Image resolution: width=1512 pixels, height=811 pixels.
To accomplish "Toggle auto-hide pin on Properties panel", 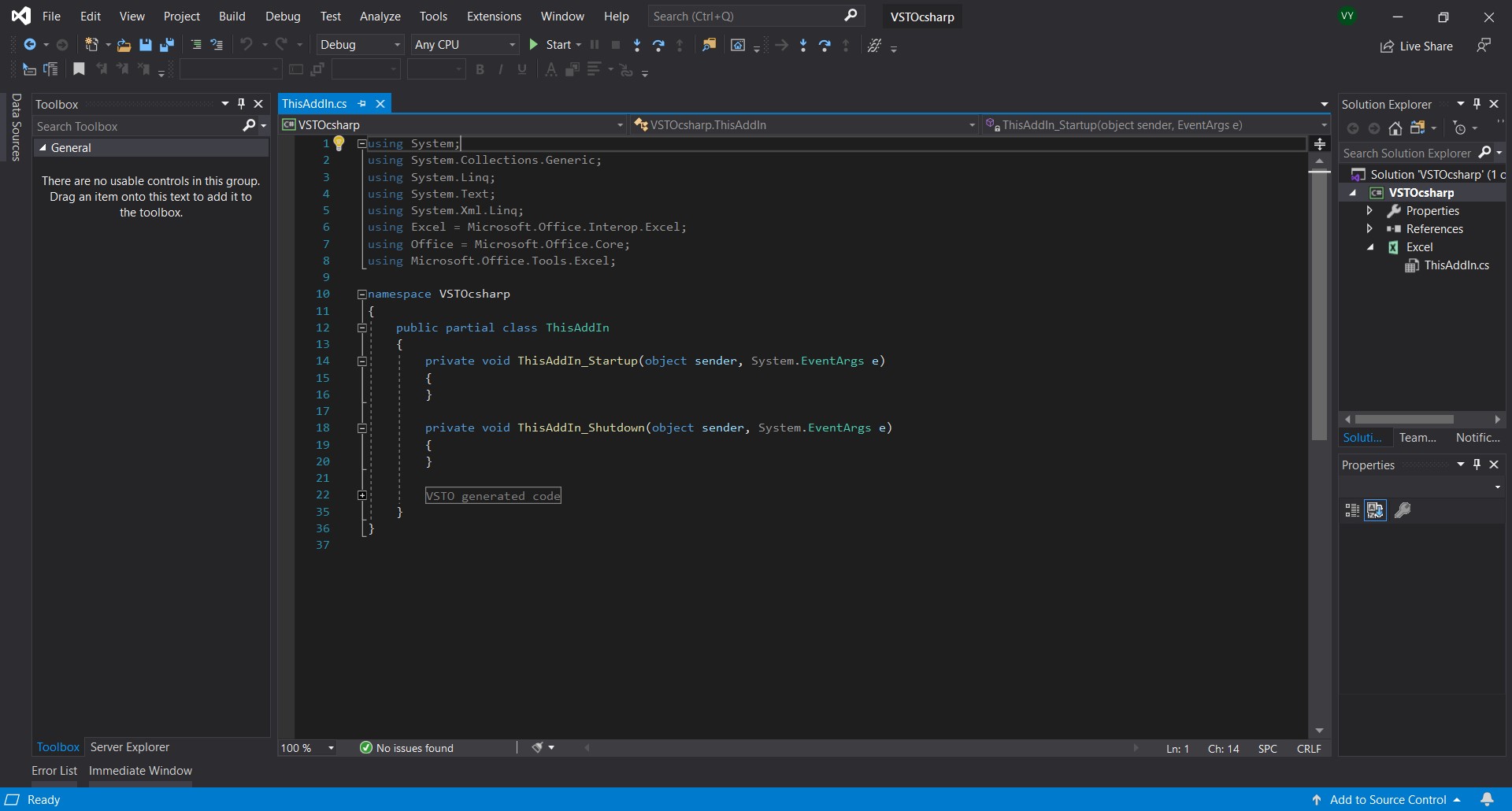I will point(1477,465).
